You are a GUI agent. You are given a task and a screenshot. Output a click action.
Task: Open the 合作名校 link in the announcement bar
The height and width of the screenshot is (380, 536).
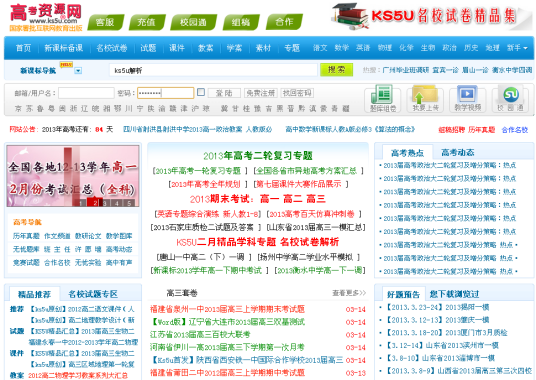(514, 130)
